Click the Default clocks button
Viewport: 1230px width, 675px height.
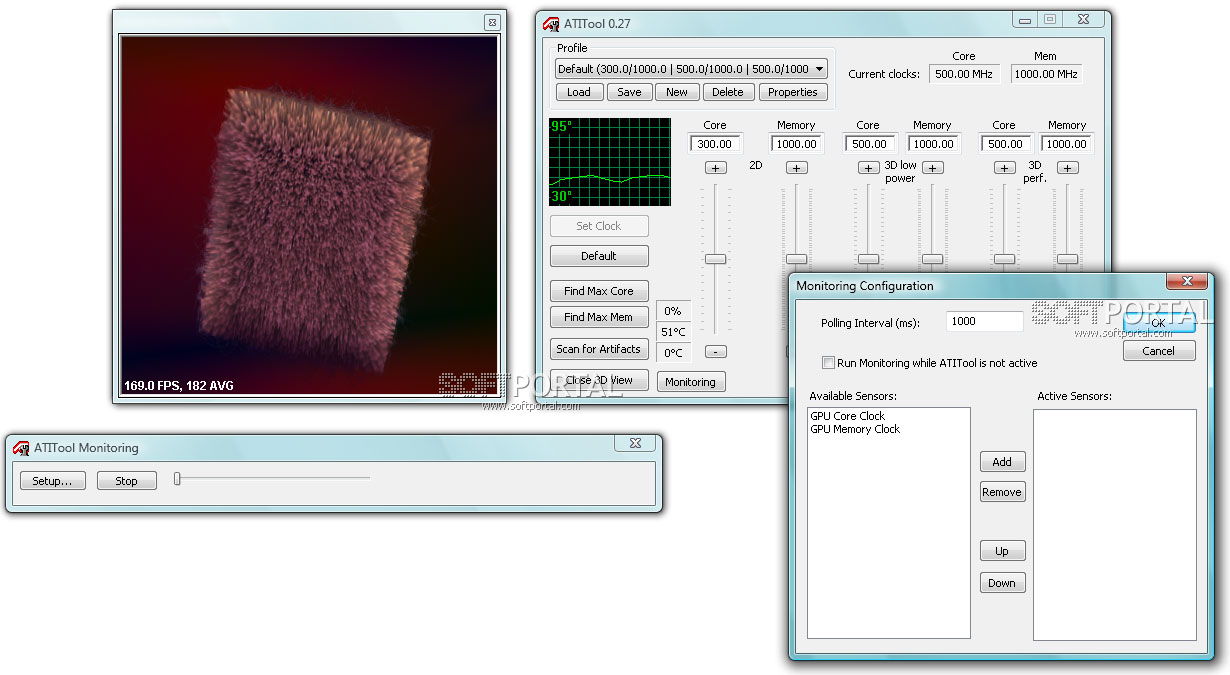click(599, 256)
